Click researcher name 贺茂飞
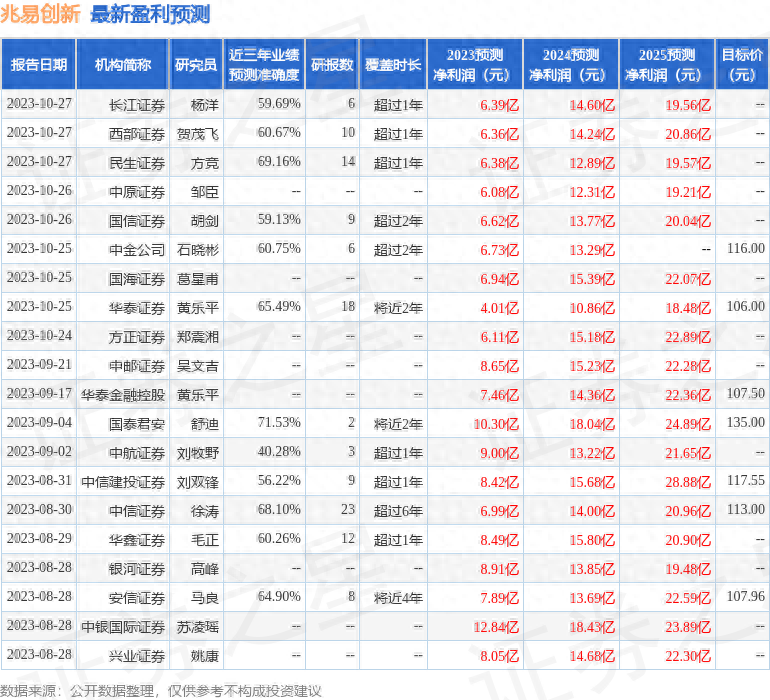This screenshot has width=770, height=700. point(197,134)
